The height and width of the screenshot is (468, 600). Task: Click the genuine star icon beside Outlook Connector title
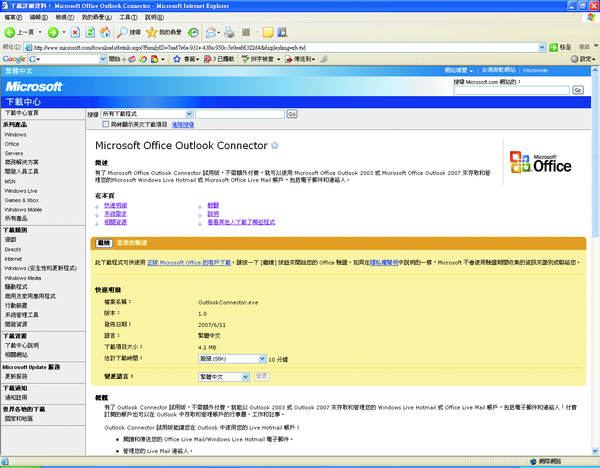[275, 145]
